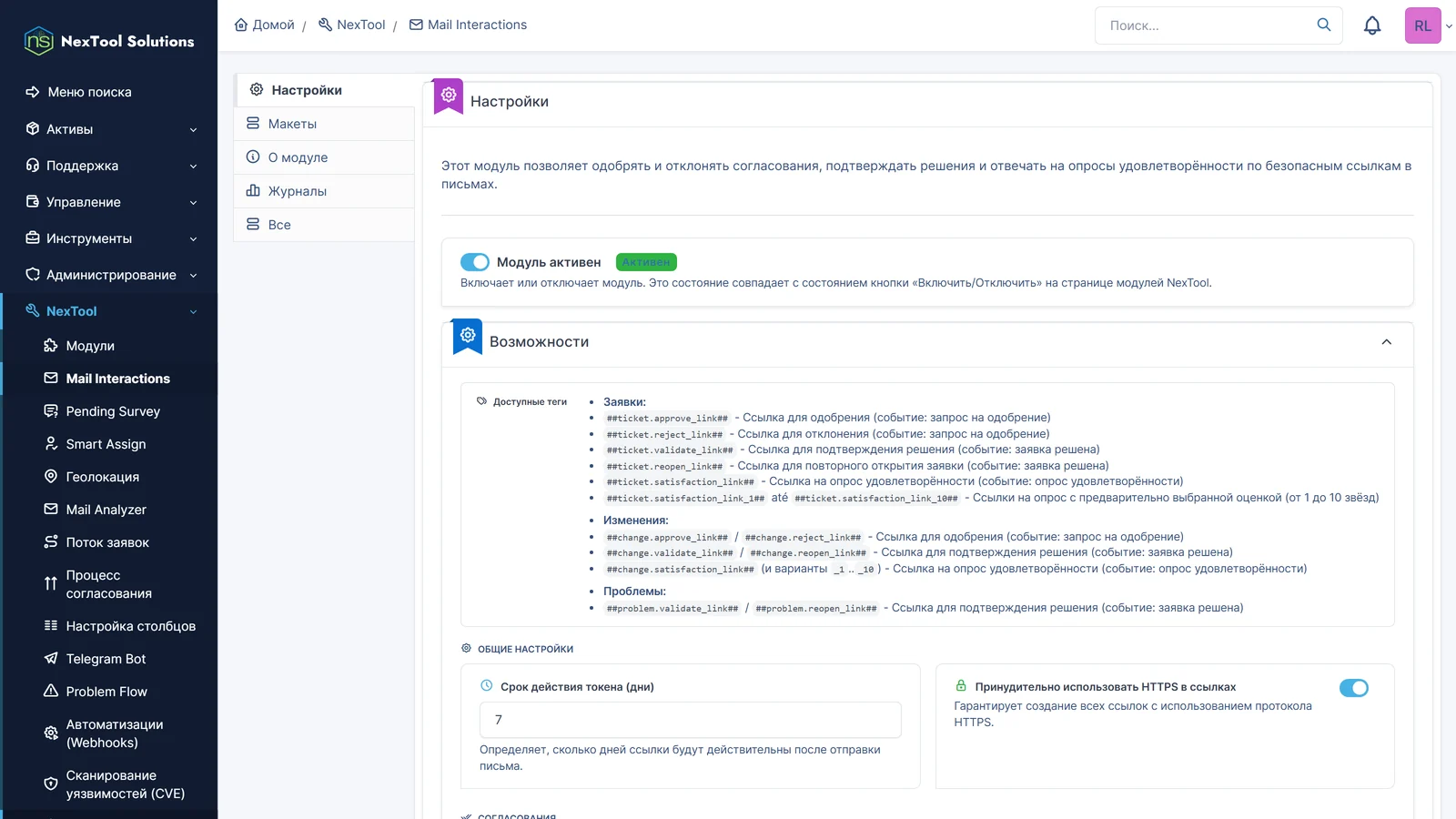Viewport: 1456px width, 819px height.
Task: Open the О модуле tab
Action: (324, 157)
